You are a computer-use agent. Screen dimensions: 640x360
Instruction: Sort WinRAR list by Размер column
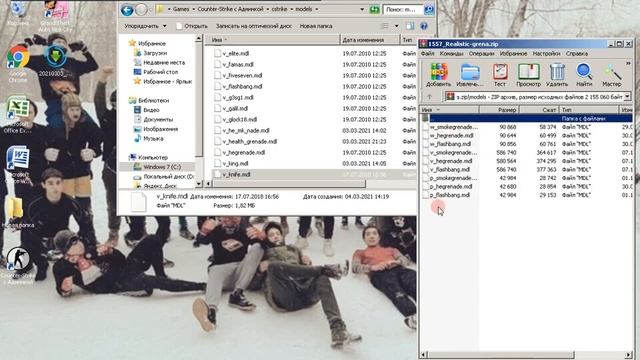coord(499,110)
